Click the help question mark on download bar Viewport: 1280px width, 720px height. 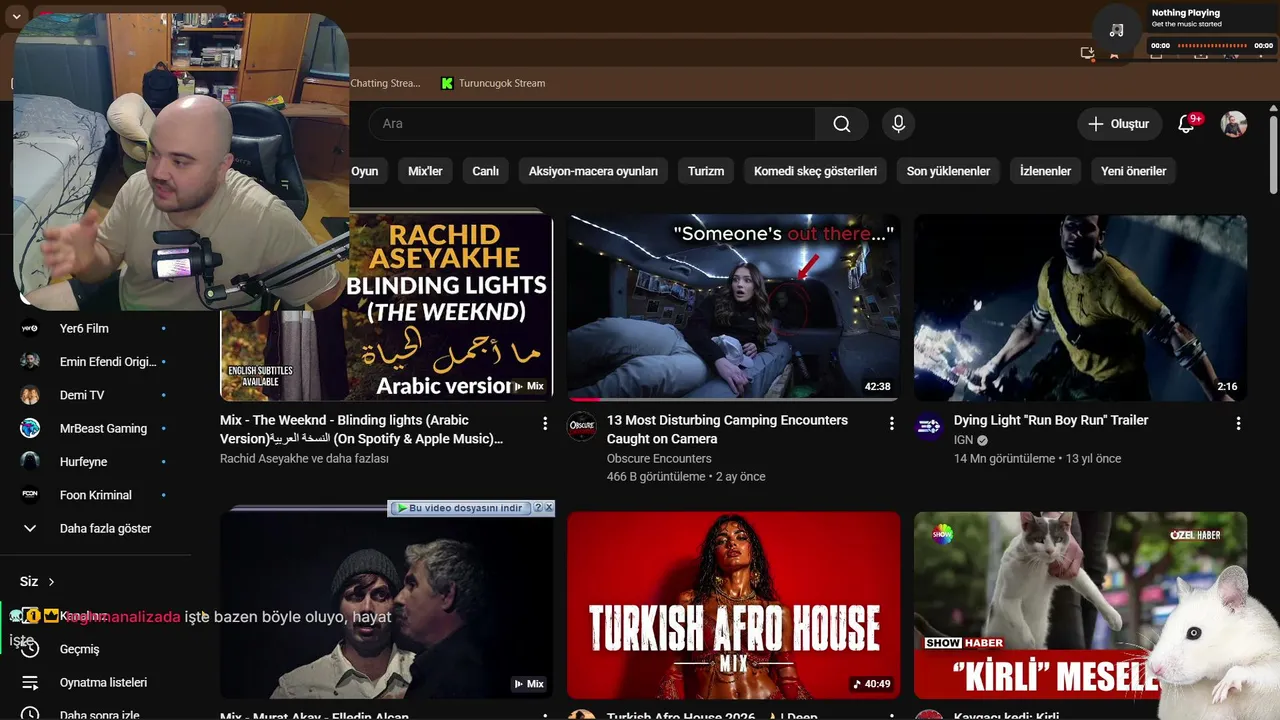[x=538, y=508]
